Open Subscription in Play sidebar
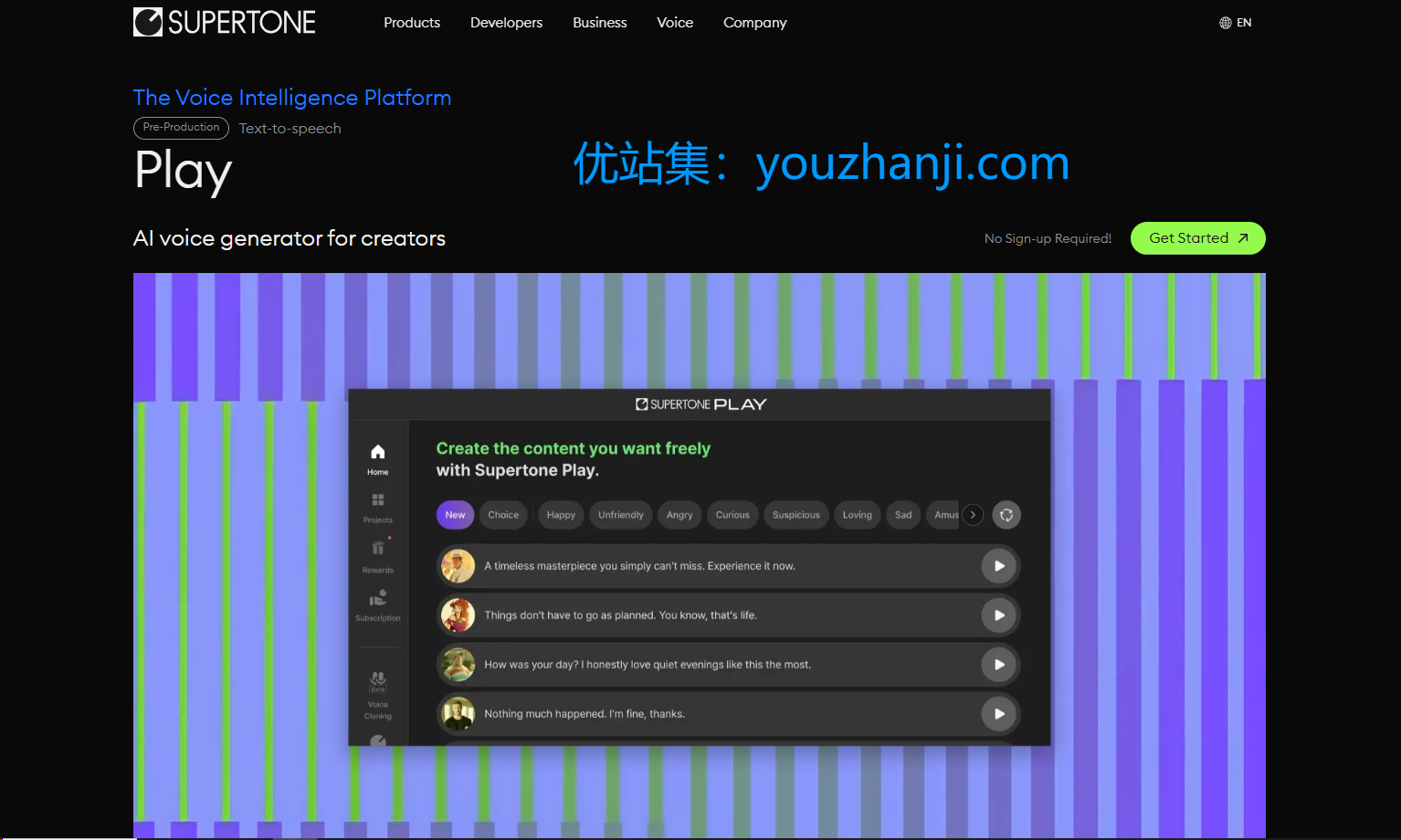 click(378, 605)
